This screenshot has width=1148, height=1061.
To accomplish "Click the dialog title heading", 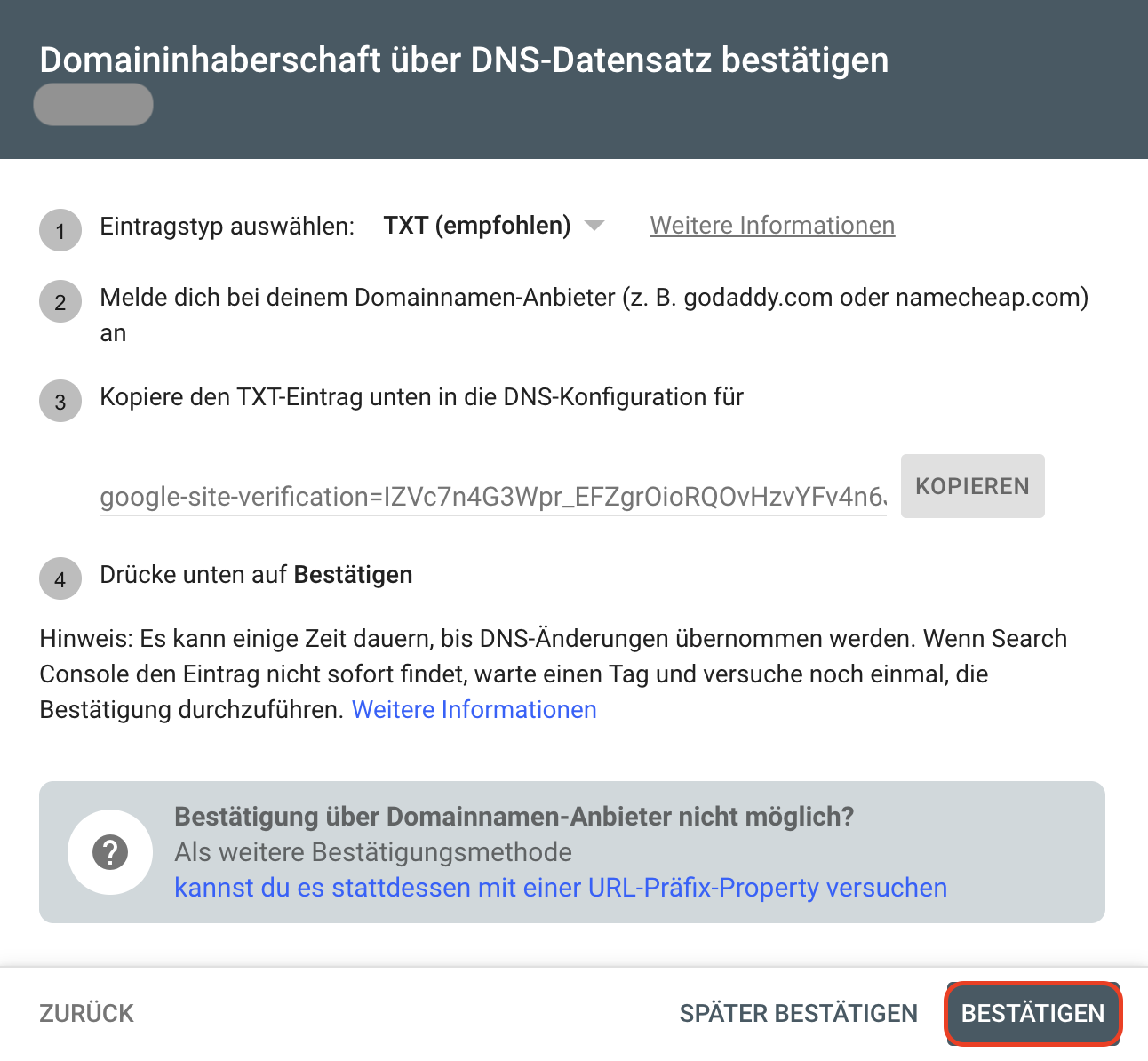I will tap(464, 60).
